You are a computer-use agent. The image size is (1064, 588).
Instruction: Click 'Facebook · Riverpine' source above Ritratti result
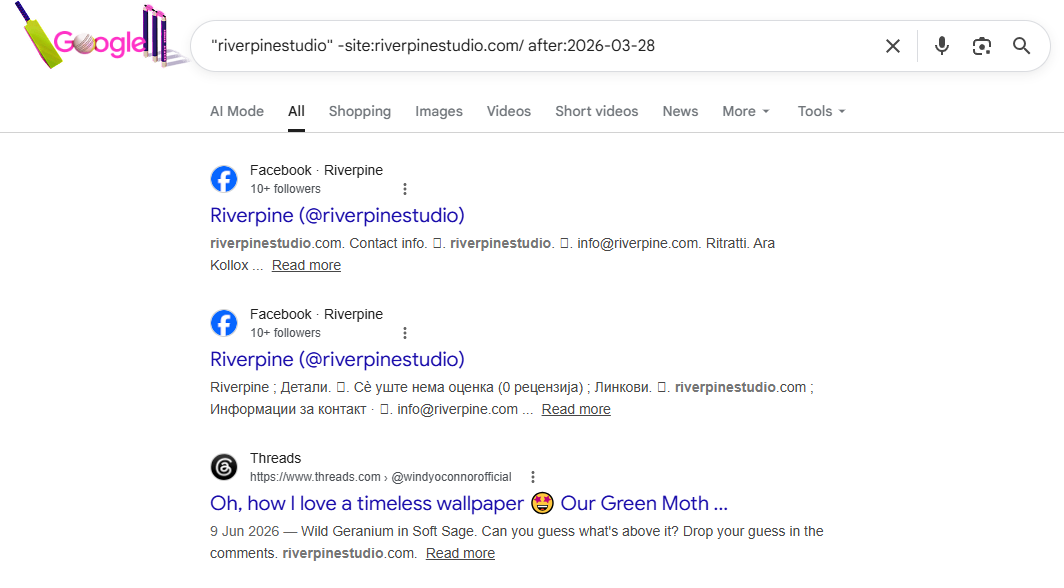316,170
